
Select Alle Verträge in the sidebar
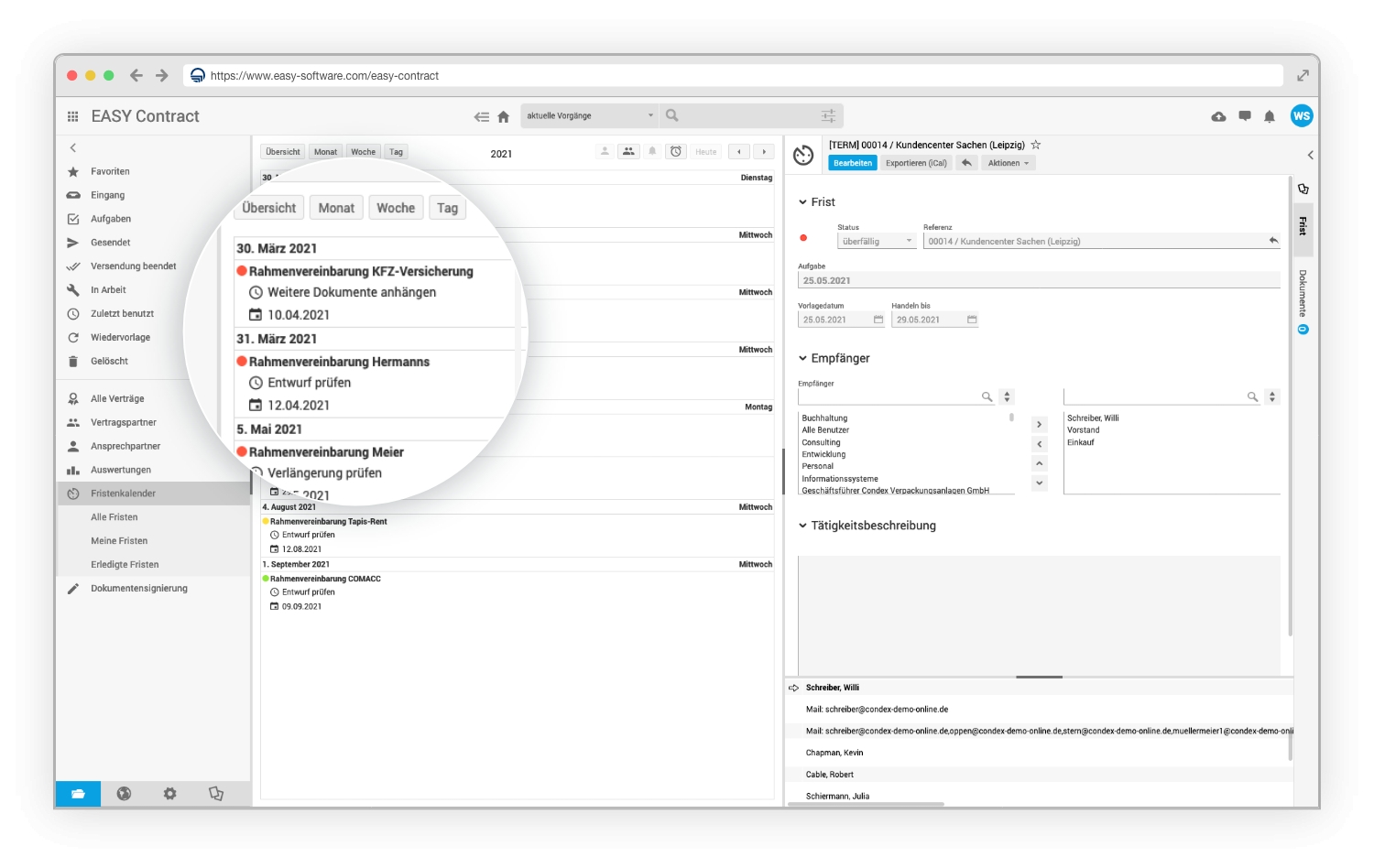(x=117, y=398)
